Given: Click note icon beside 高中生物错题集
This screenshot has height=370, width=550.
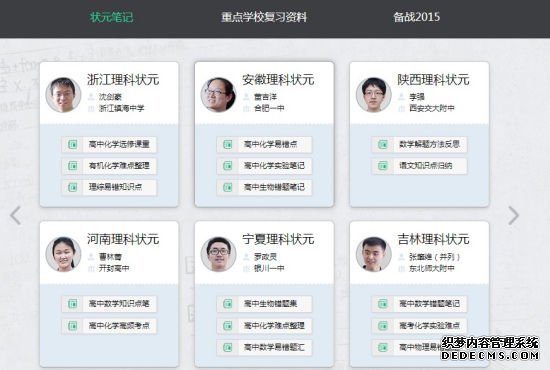Looking at the screenshot, I should tap(228, 304).
